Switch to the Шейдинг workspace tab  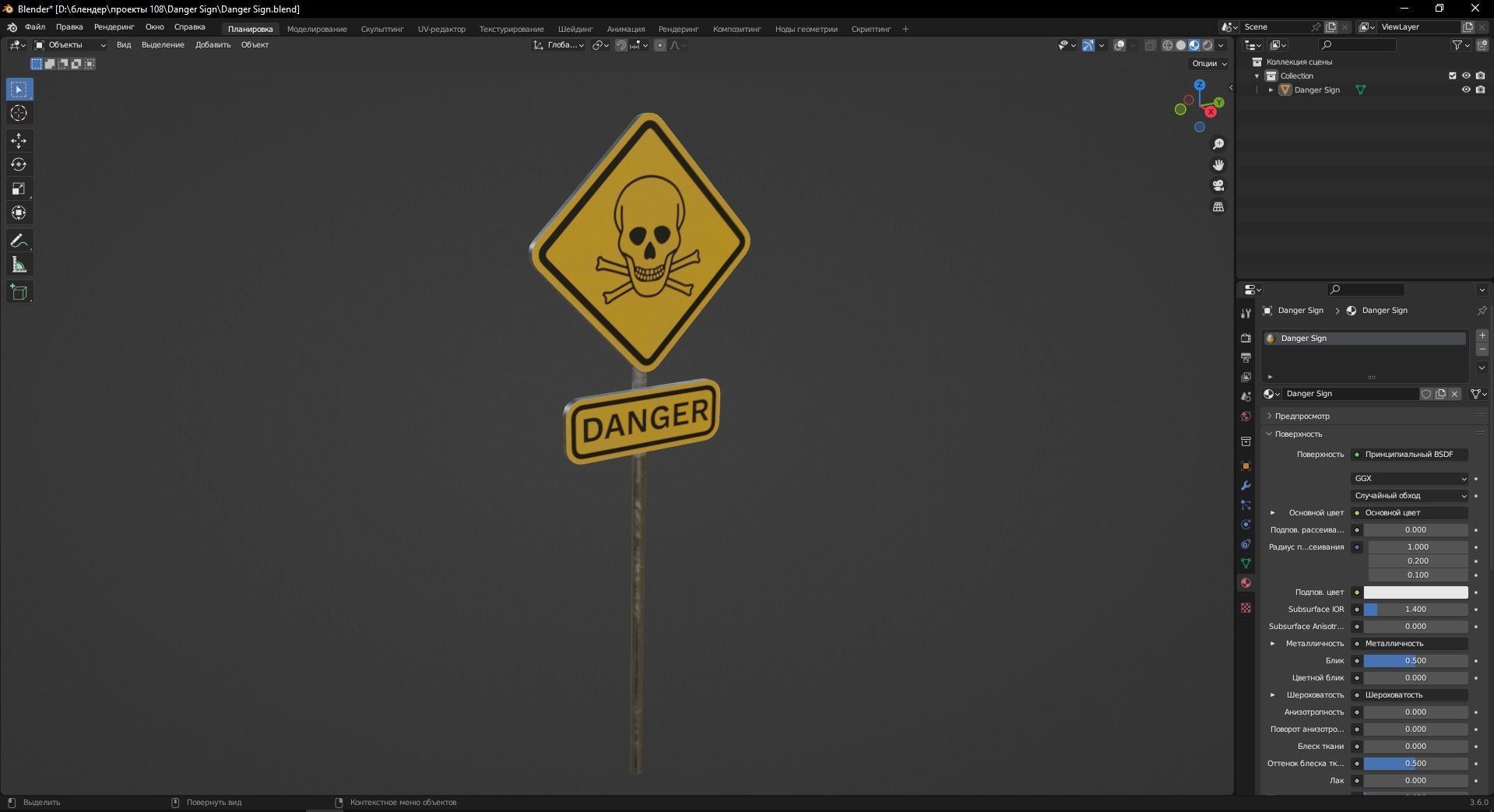point(575,30)
